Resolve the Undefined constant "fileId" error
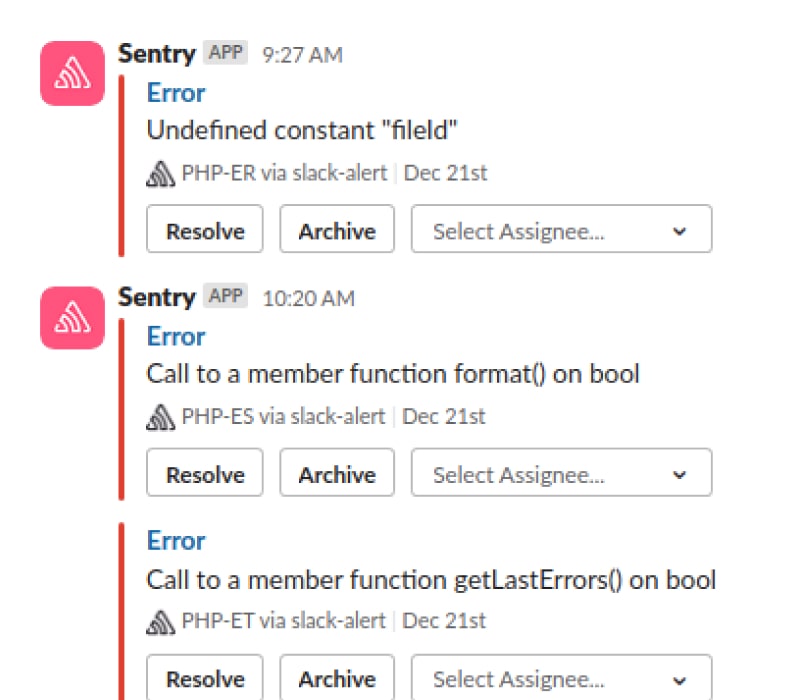Viewport: 796px width, 700px height. 205,231
